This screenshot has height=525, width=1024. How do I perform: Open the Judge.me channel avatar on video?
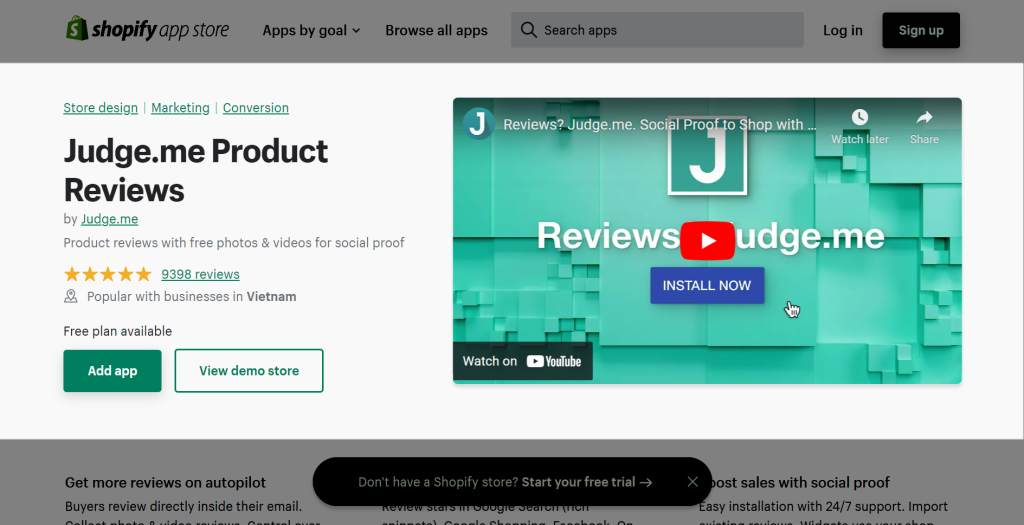tap(478, 123)
